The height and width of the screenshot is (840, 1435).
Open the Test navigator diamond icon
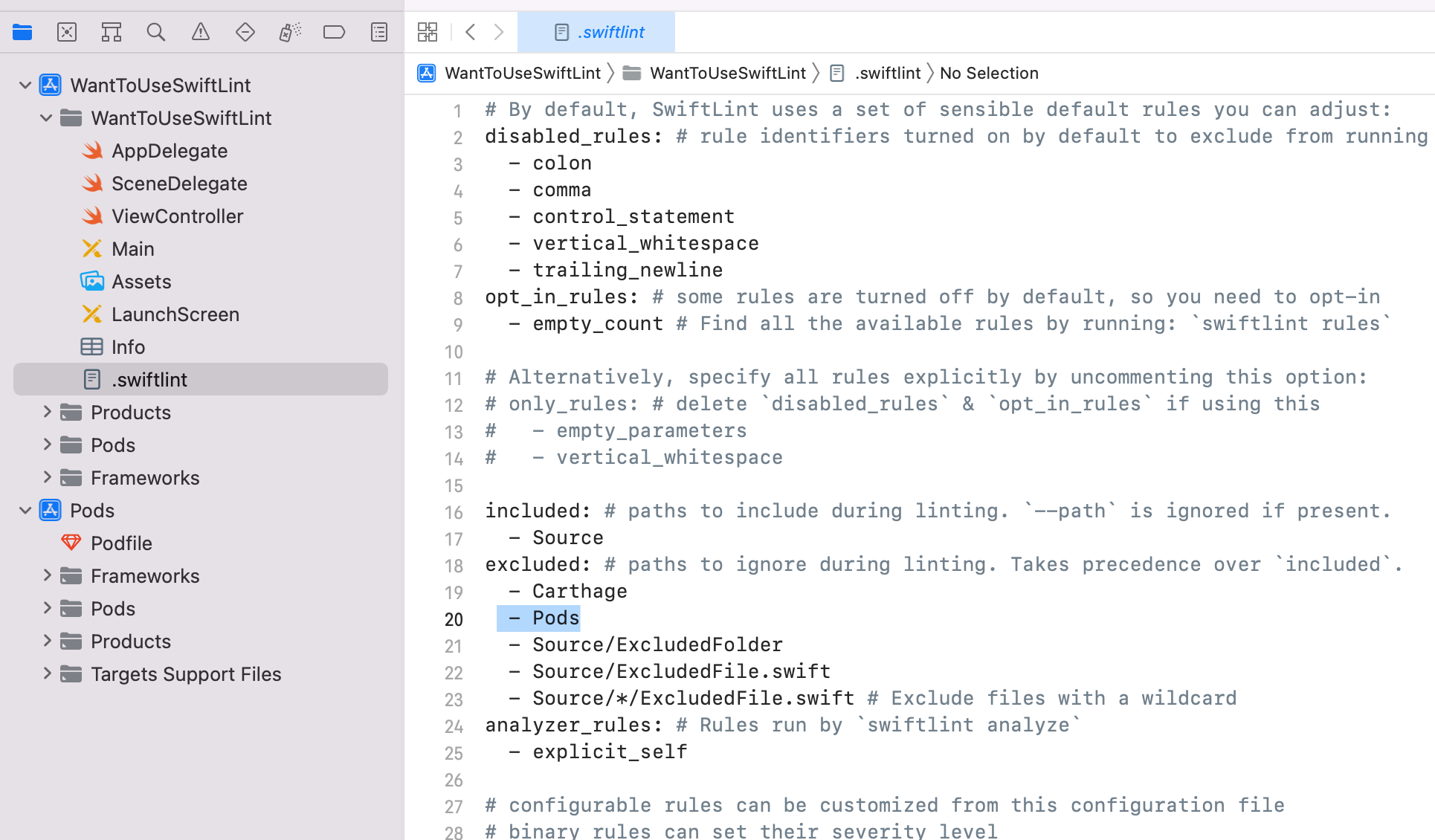pyautogui.click(x=245, y=32)
